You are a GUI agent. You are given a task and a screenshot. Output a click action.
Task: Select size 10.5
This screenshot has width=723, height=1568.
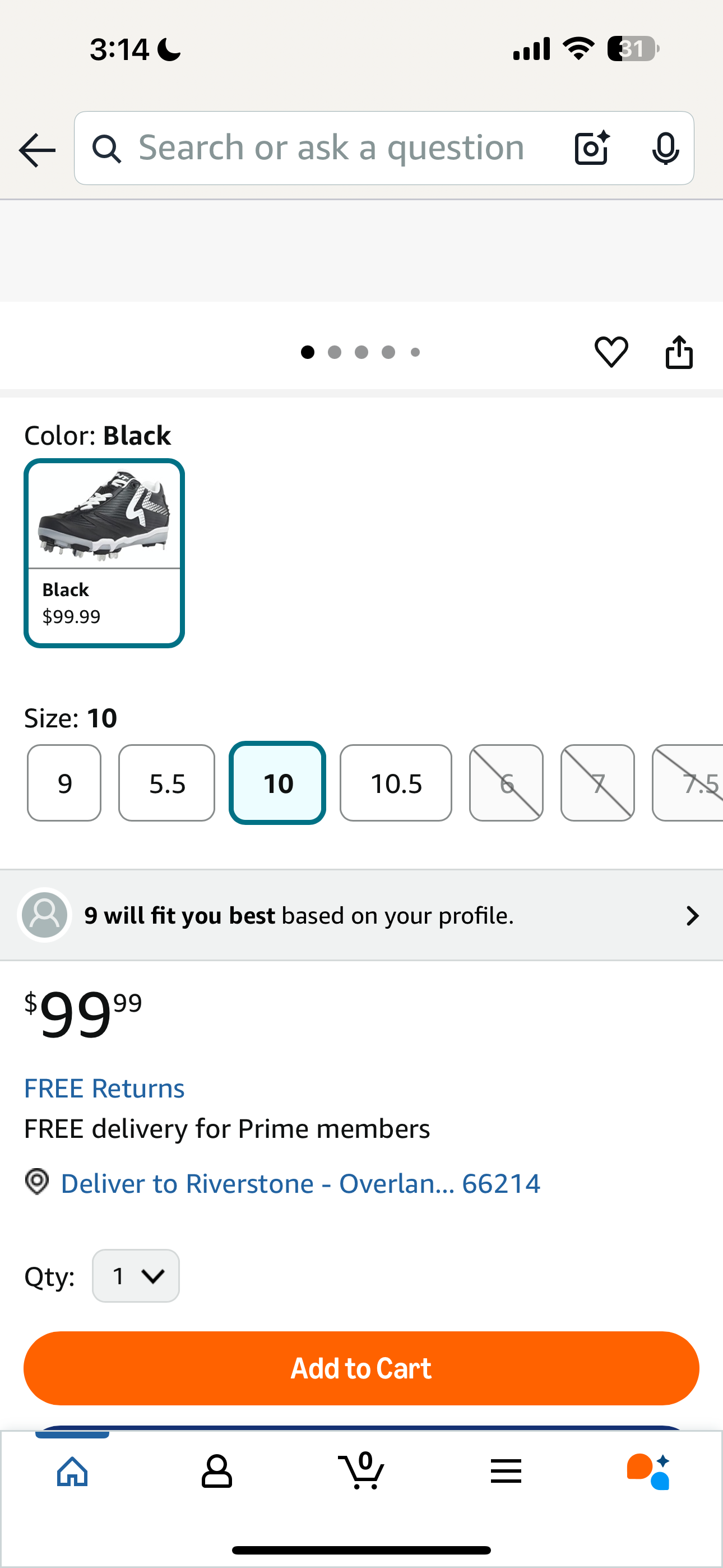click(x=396, y=783)
